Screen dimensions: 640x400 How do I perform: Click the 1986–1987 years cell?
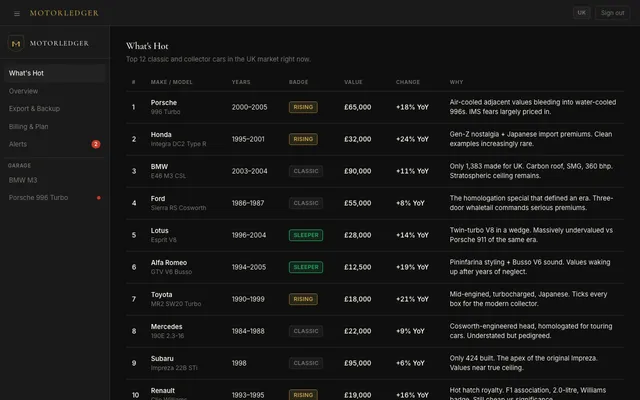click(248, 203)
